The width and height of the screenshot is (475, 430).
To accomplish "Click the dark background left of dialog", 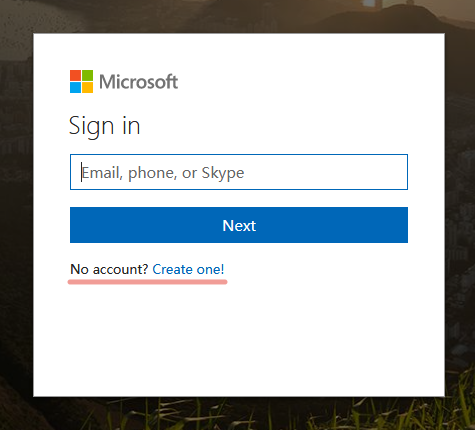I will pos(16,215).
